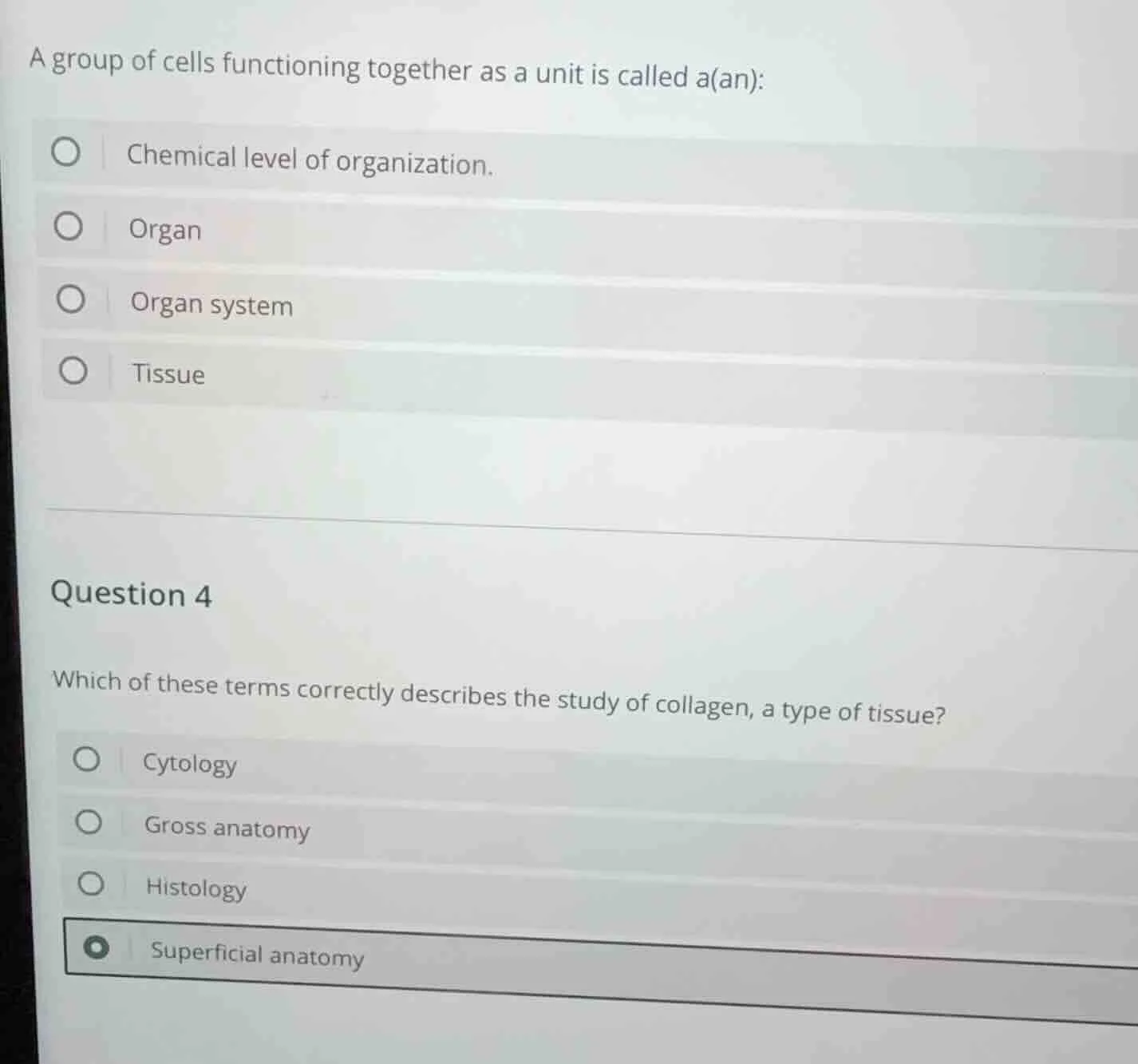
Task: Pick the Histology radio button
Action: coord(90,884)
